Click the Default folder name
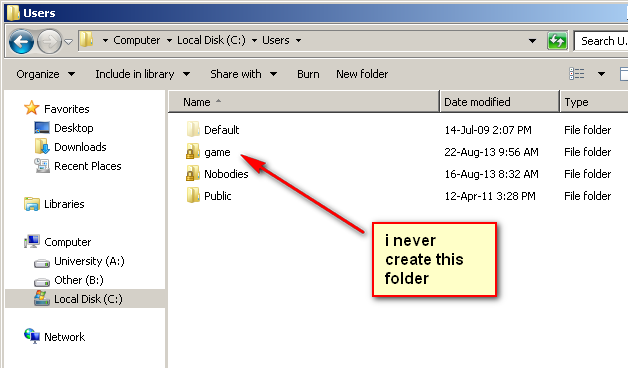Image resolution: width=628 pixels, height=368 pixels. pyautogui.click(x=221, y=130)
